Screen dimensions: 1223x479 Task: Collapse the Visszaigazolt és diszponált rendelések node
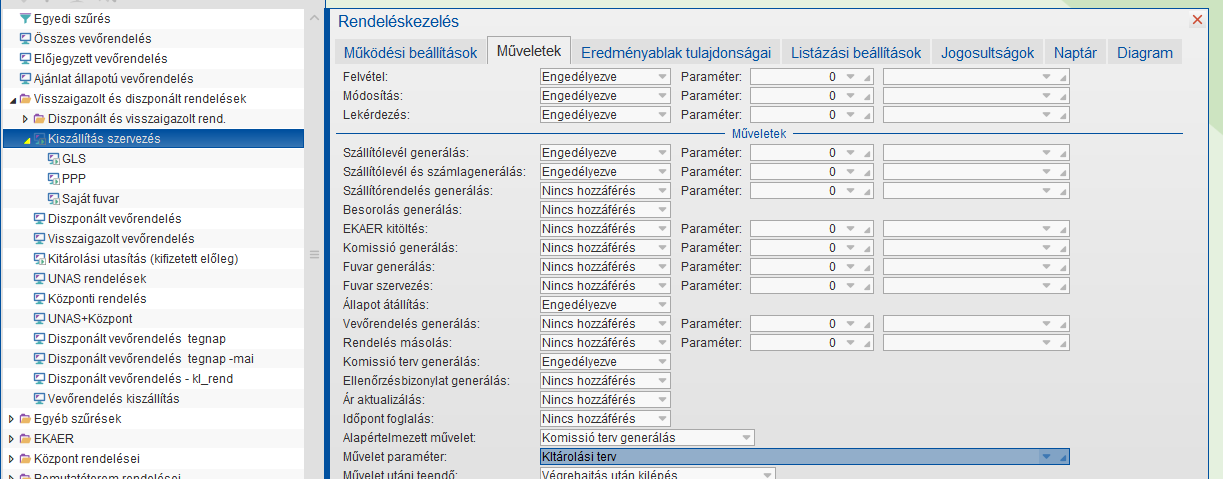[x=12, y=99]
